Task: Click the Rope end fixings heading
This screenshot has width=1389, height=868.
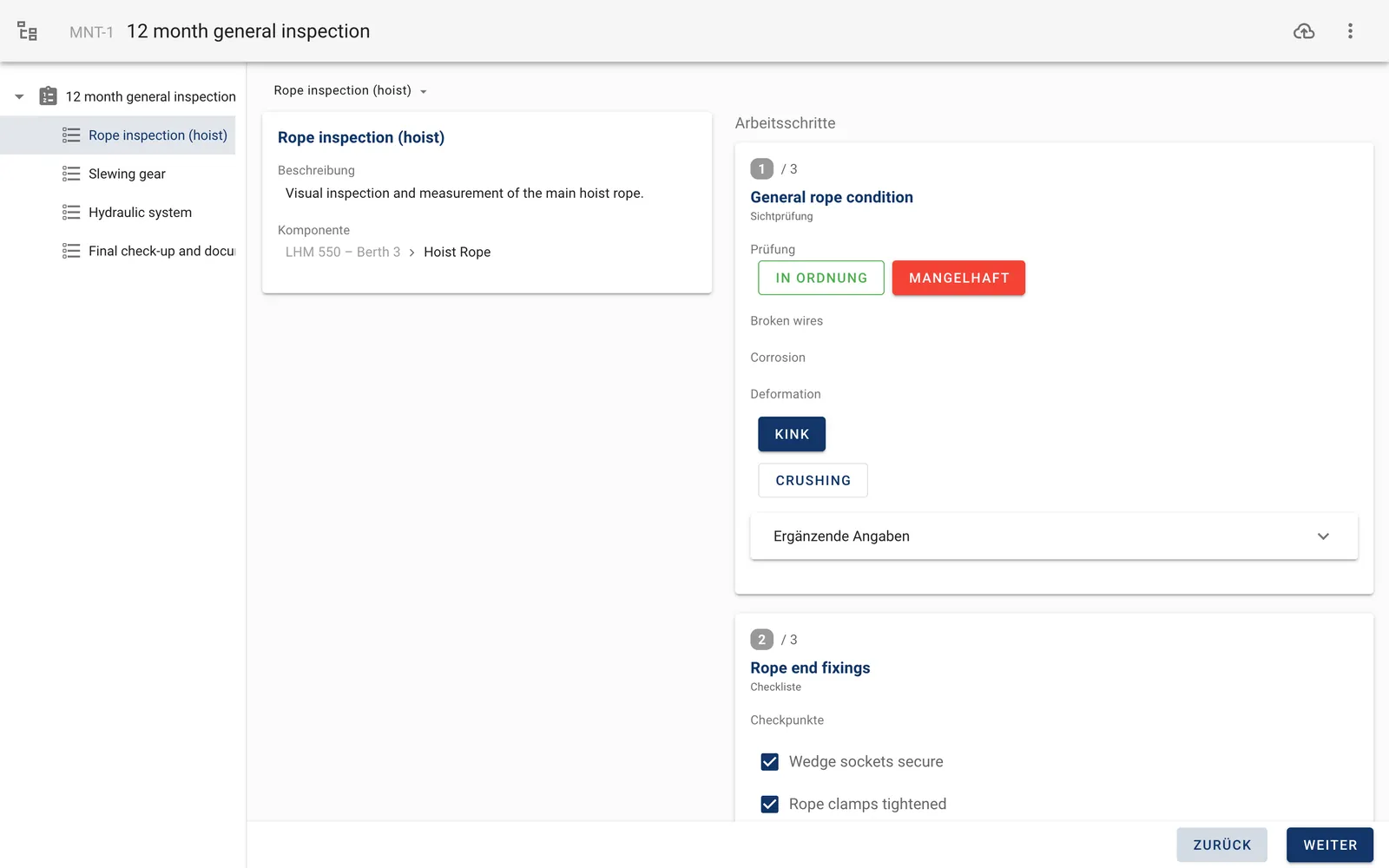Action: (810, 667)
